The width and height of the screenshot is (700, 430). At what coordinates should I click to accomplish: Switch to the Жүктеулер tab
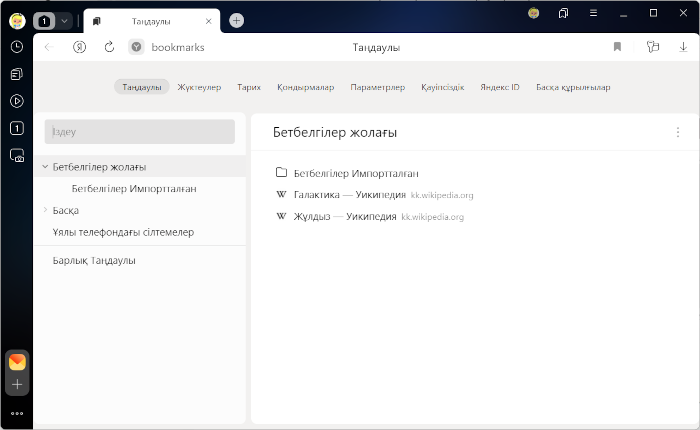(199, 87)
